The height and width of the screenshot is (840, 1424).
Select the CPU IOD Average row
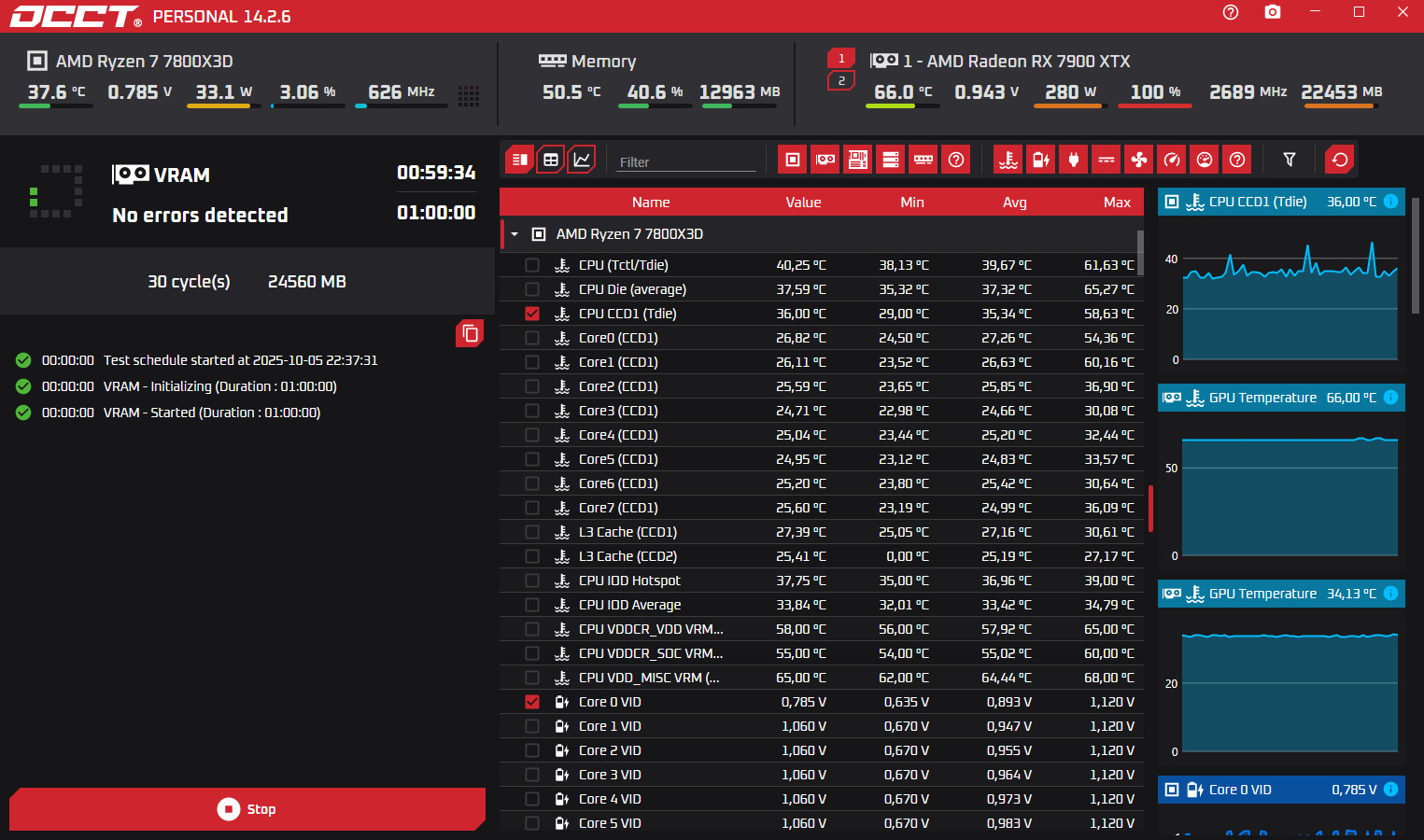pyautogui.click(x=822, y=605)
